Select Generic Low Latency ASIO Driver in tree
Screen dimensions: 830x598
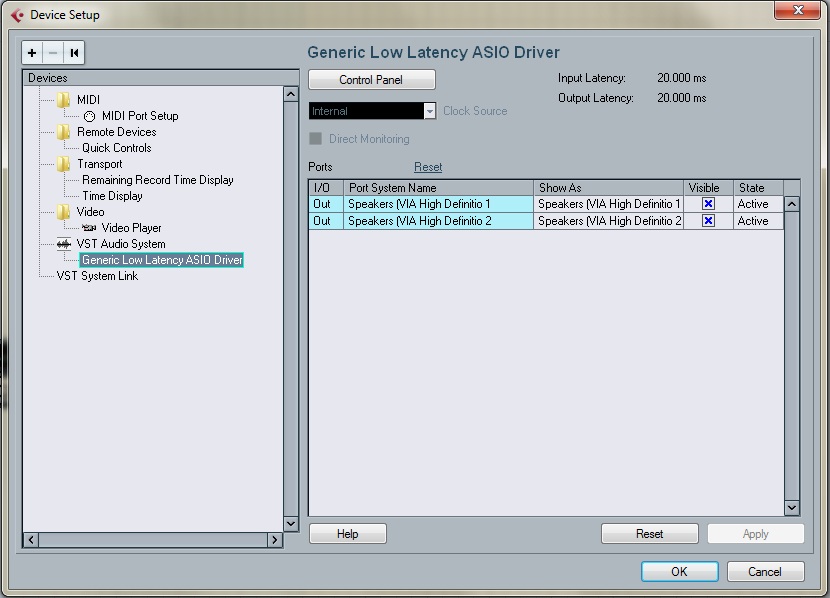coord(162,259)
